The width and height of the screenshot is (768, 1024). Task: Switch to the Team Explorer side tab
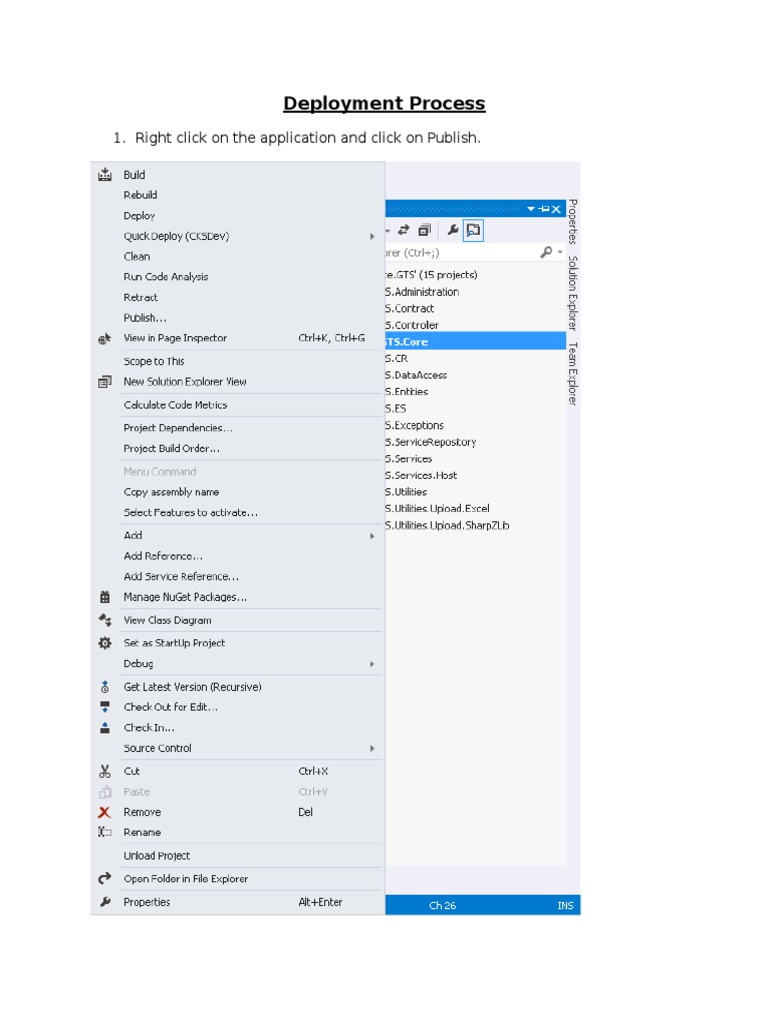(x=573, y=373)
